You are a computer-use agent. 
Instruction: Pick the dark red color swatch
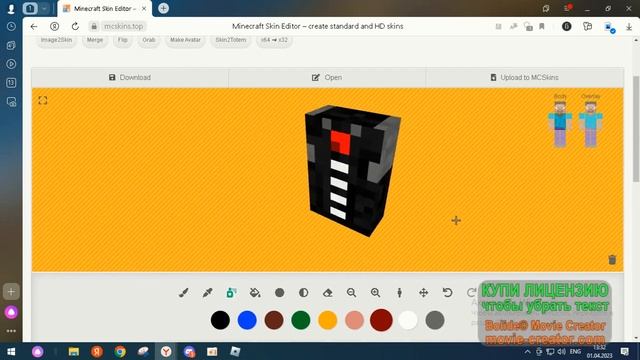[381, 320]
